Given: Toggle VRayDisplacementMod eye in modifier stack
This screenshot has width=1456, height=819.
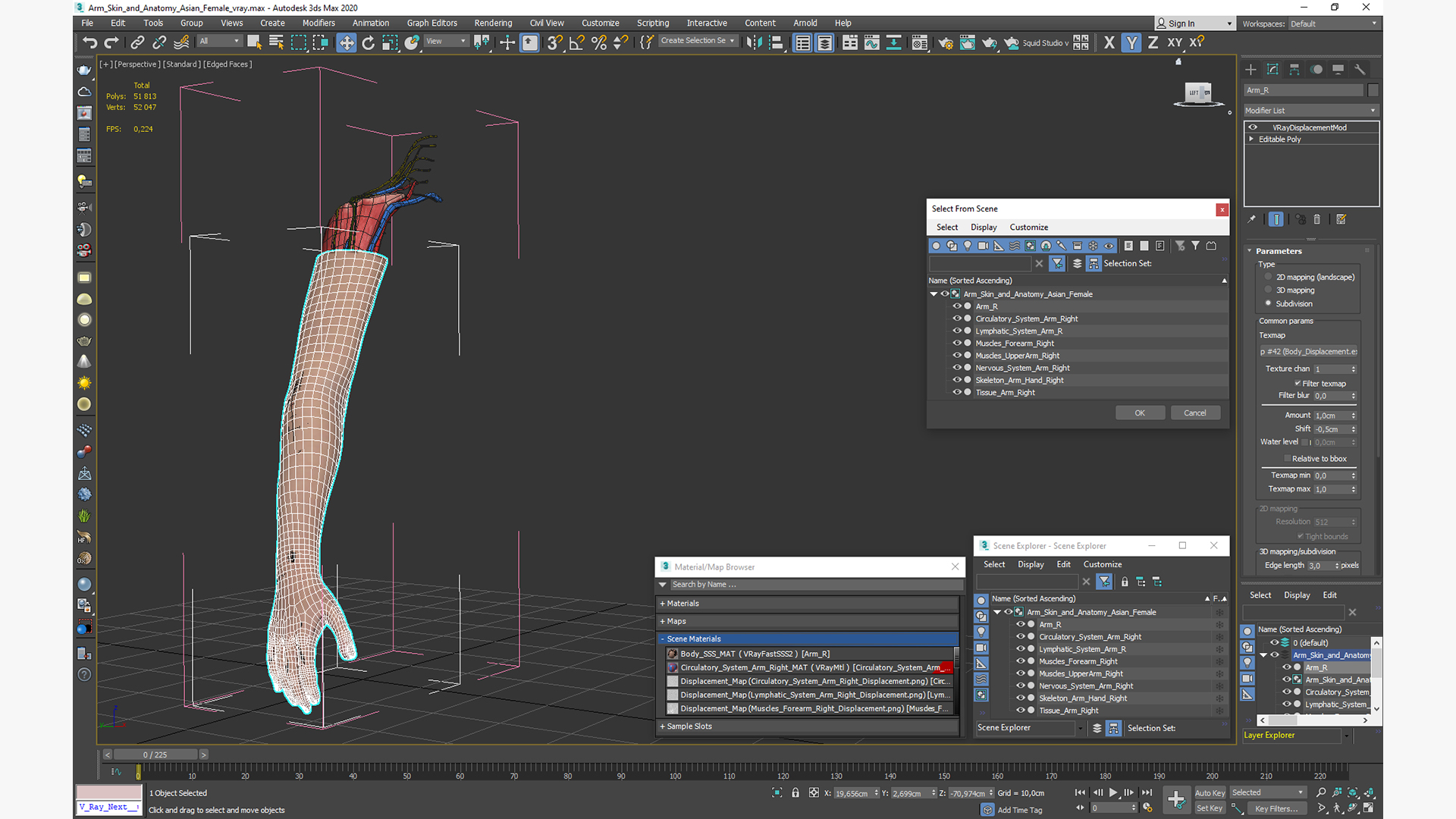Looking at the screenshot, I should (x=1253, y=127).
